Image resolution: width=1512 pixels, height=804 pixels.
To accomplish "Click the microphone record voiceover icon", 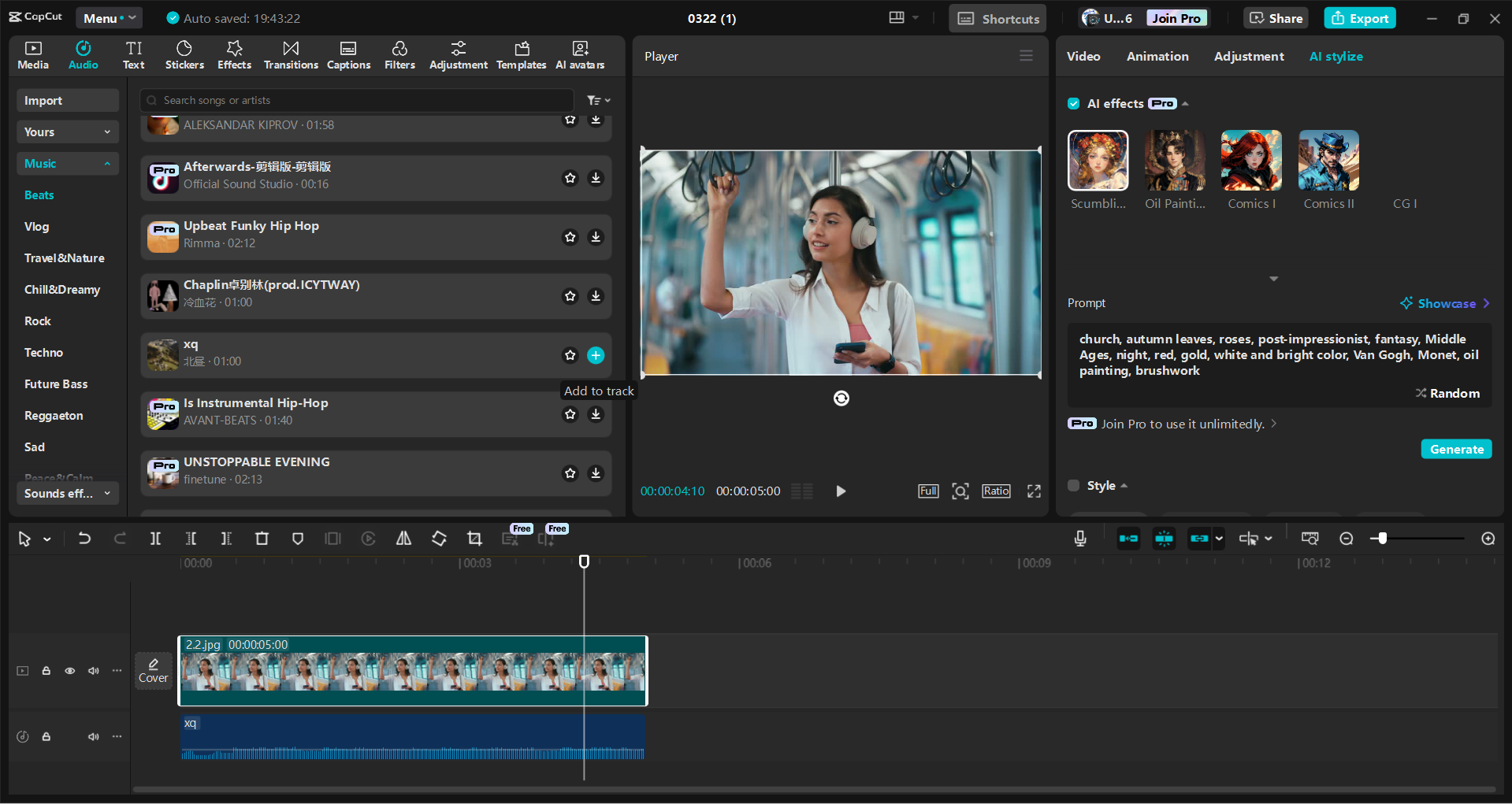I will coord(1080,539).
